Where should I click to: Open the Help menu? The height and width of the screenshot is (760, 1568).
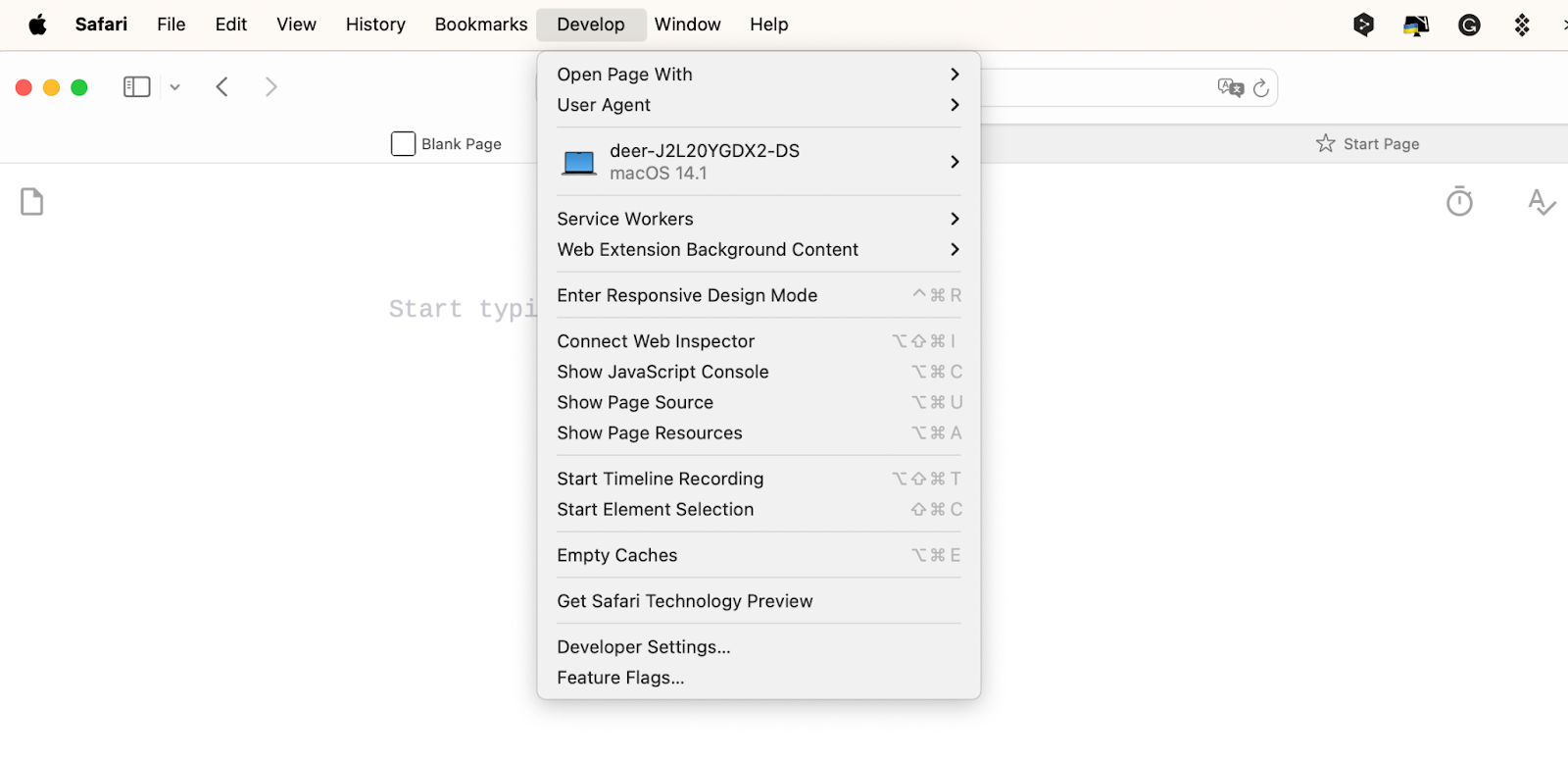769,25
